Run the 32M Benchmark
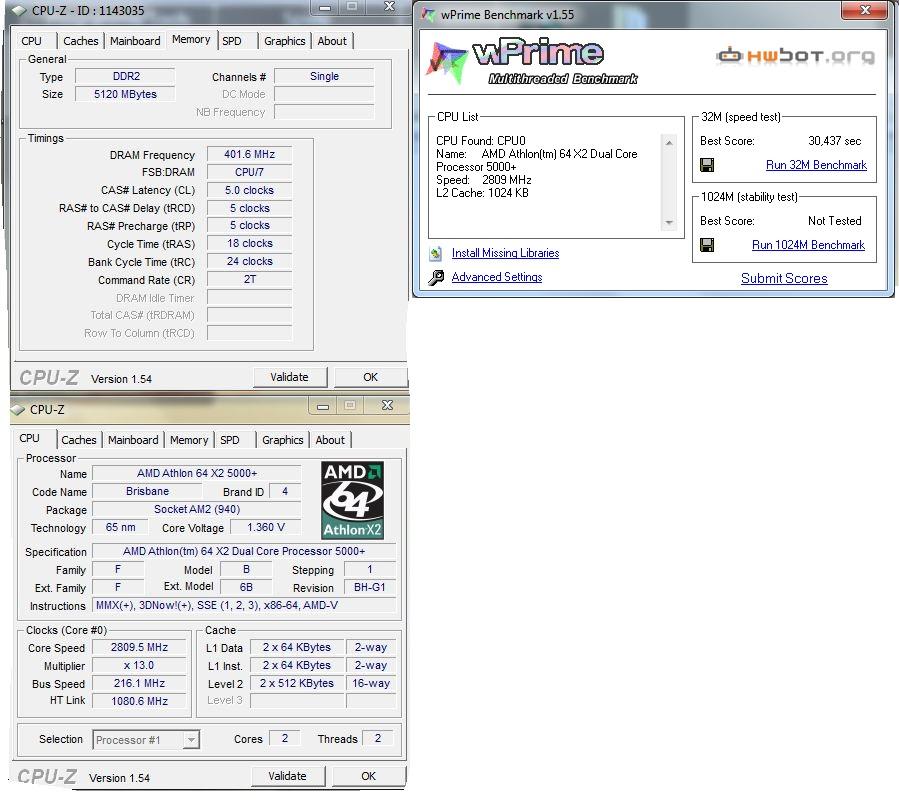The width and height of the screenshot is (899, 801). 816,165
